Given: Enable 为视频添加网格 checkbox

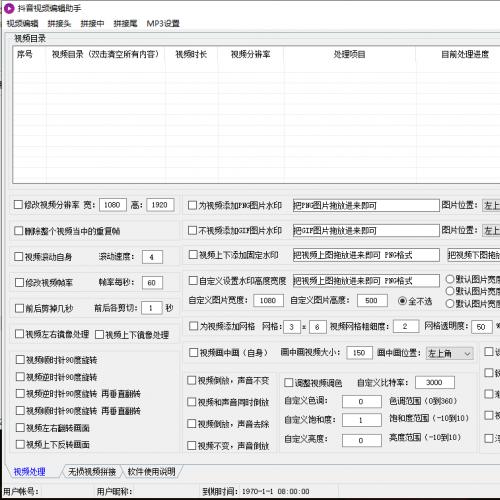Looking at the screenshot, I should coord(193,326).
